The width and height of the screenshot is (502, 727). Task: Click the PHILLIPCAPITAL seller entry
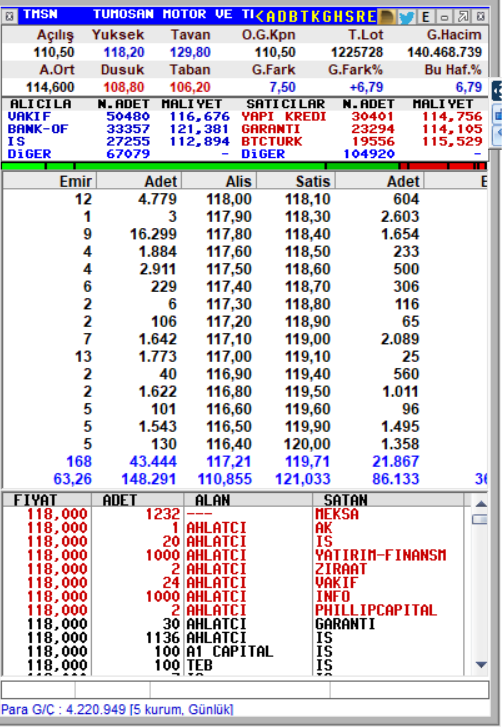click(x=376, y=610)
